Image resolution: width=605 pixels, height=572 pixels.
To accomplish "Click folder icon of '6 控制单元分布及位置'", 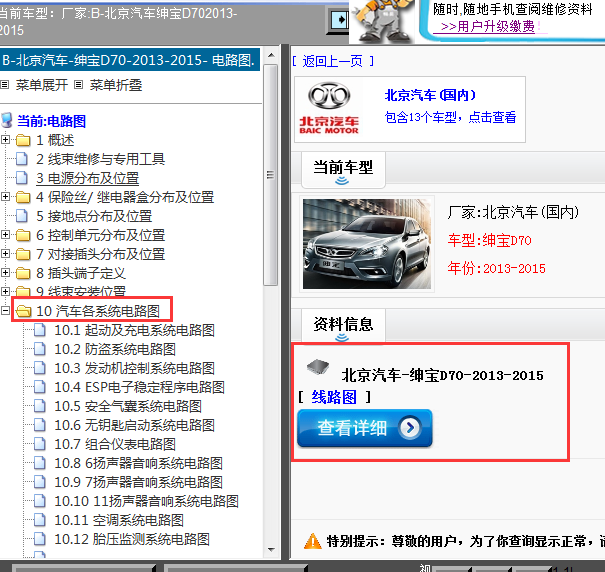I will click(x=23, y=235).
